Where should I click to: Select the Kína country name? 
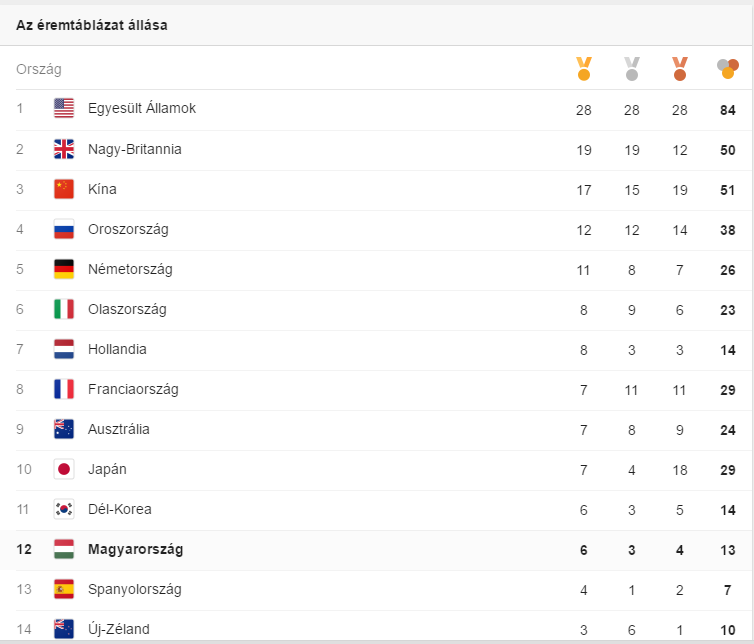point(102,189)
